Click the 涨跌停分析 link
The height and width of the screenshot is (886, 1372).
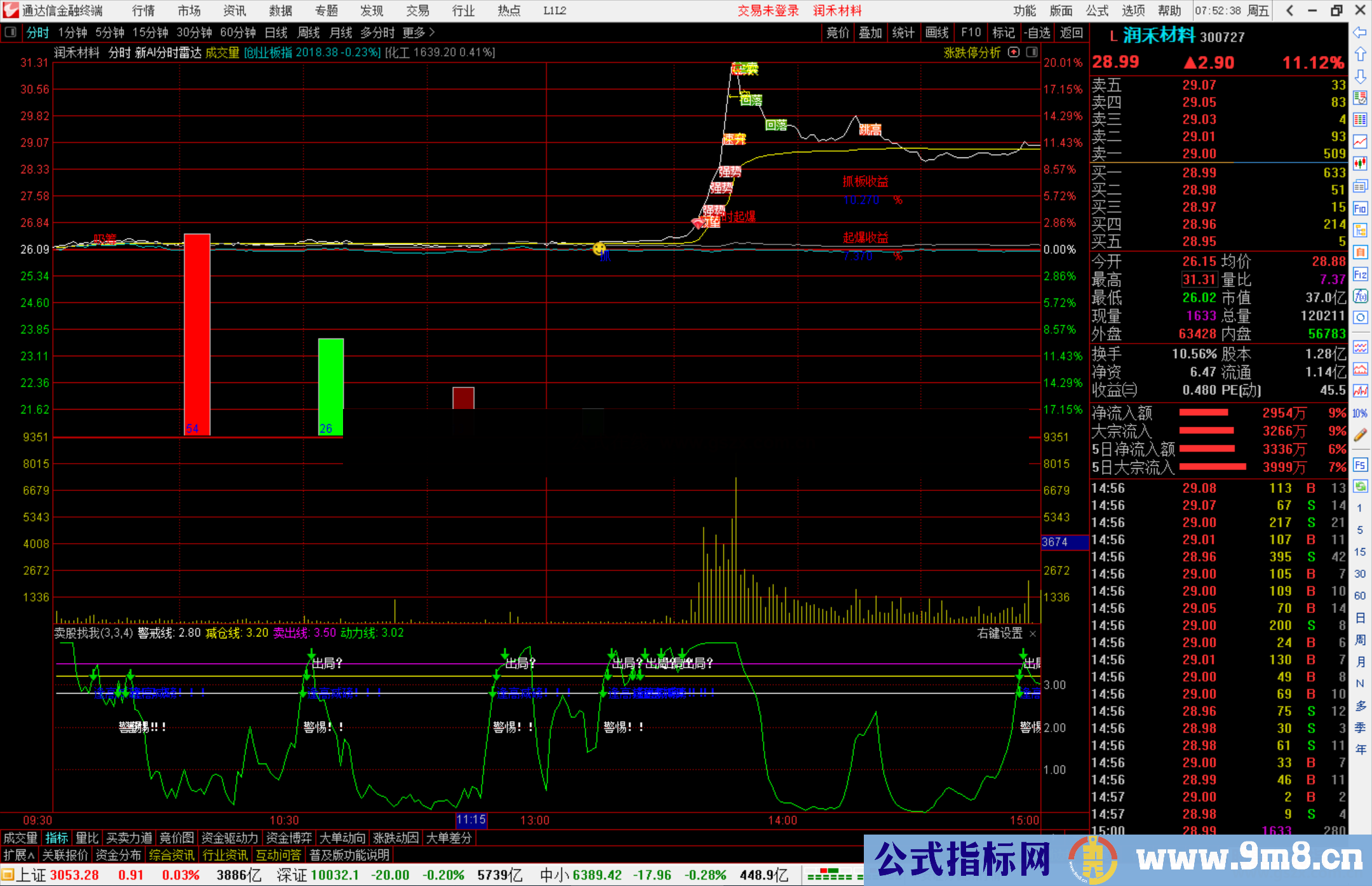(x=971, y=53)
